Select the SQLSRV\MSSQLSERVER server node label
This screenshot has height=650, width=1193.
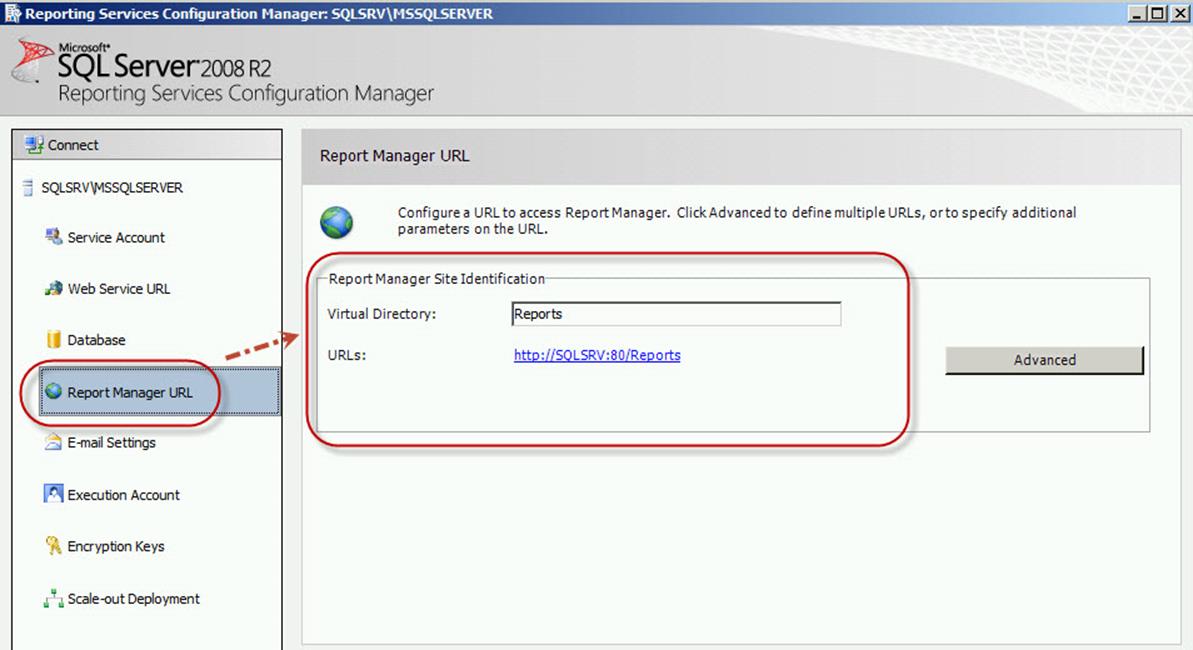(112, 187)
